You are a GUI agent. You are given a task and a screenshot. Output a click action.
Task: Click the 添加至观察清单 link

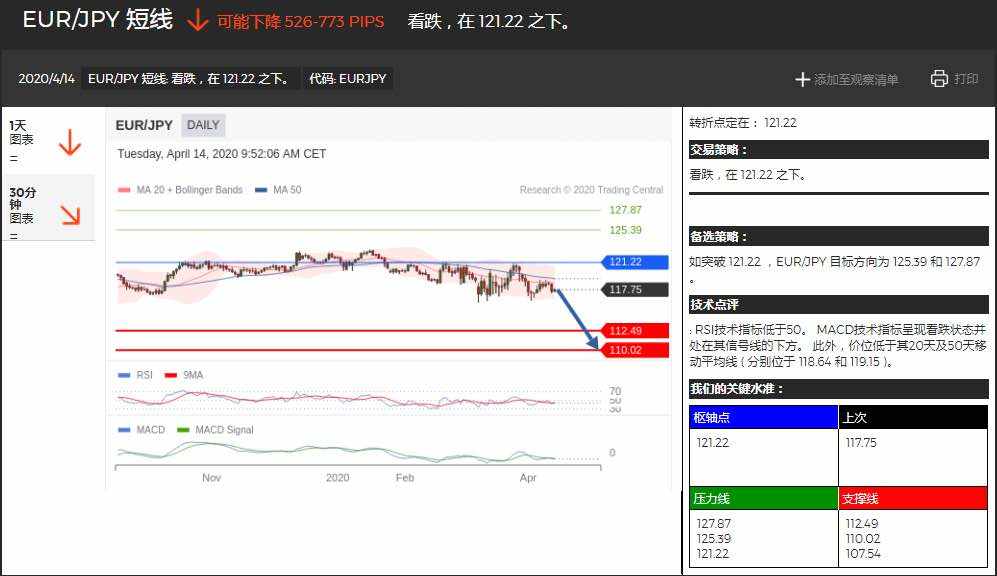tap(856, 79)
